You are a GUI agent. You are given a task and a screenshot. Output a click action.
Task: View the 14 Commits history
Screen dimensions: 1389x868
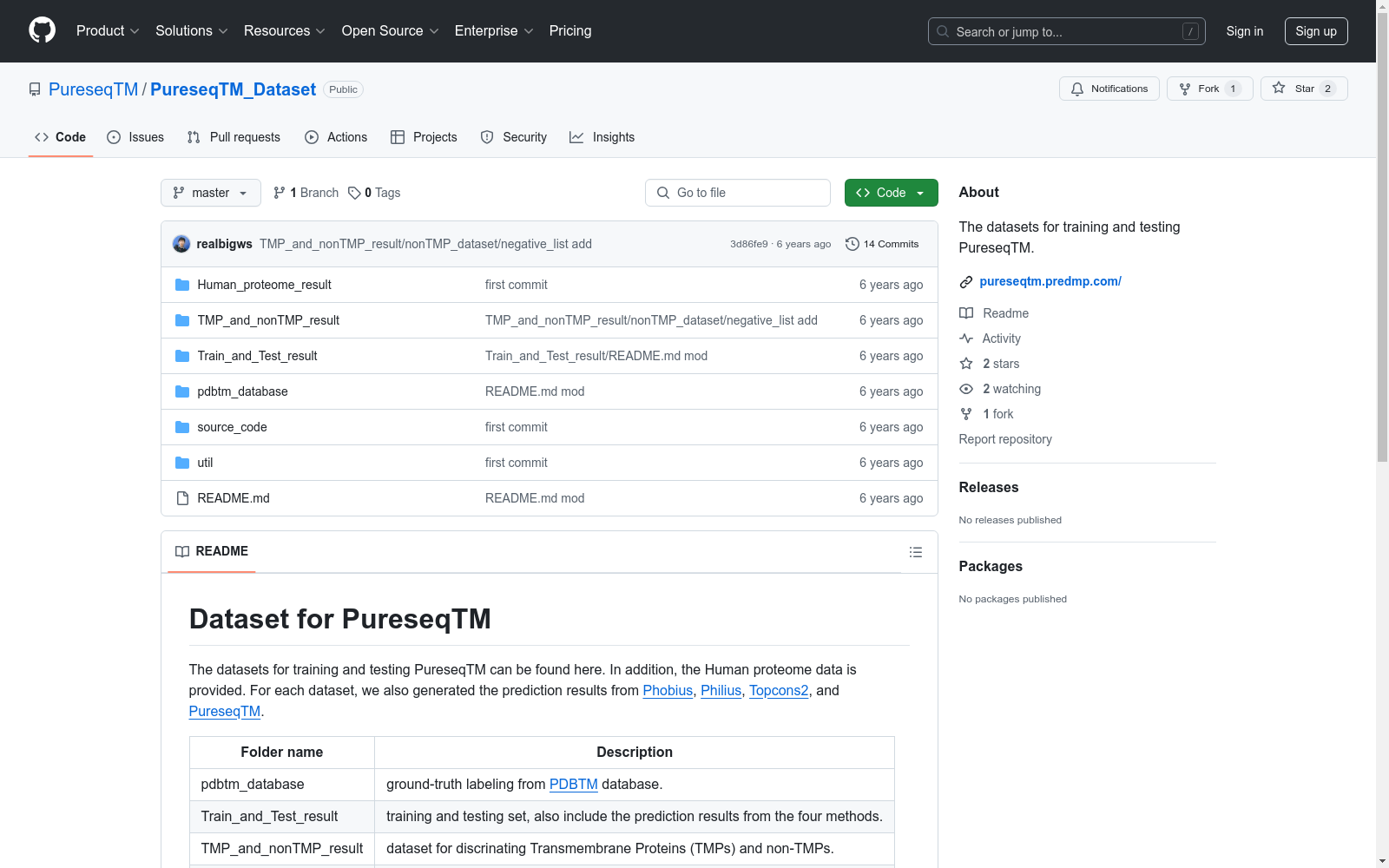click(882, 244)
